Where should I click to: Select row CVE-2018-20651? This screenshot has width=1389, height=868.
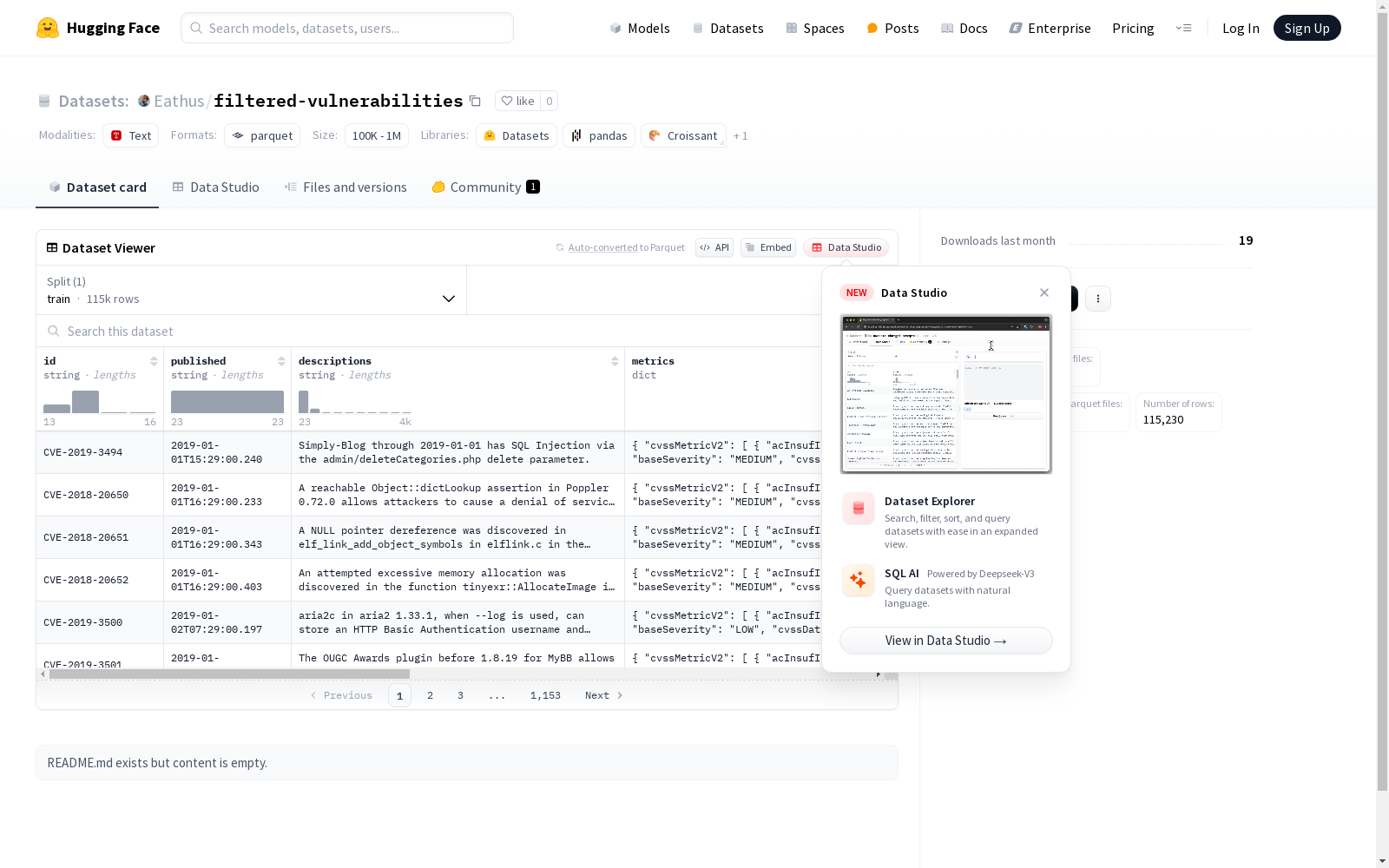430,537
